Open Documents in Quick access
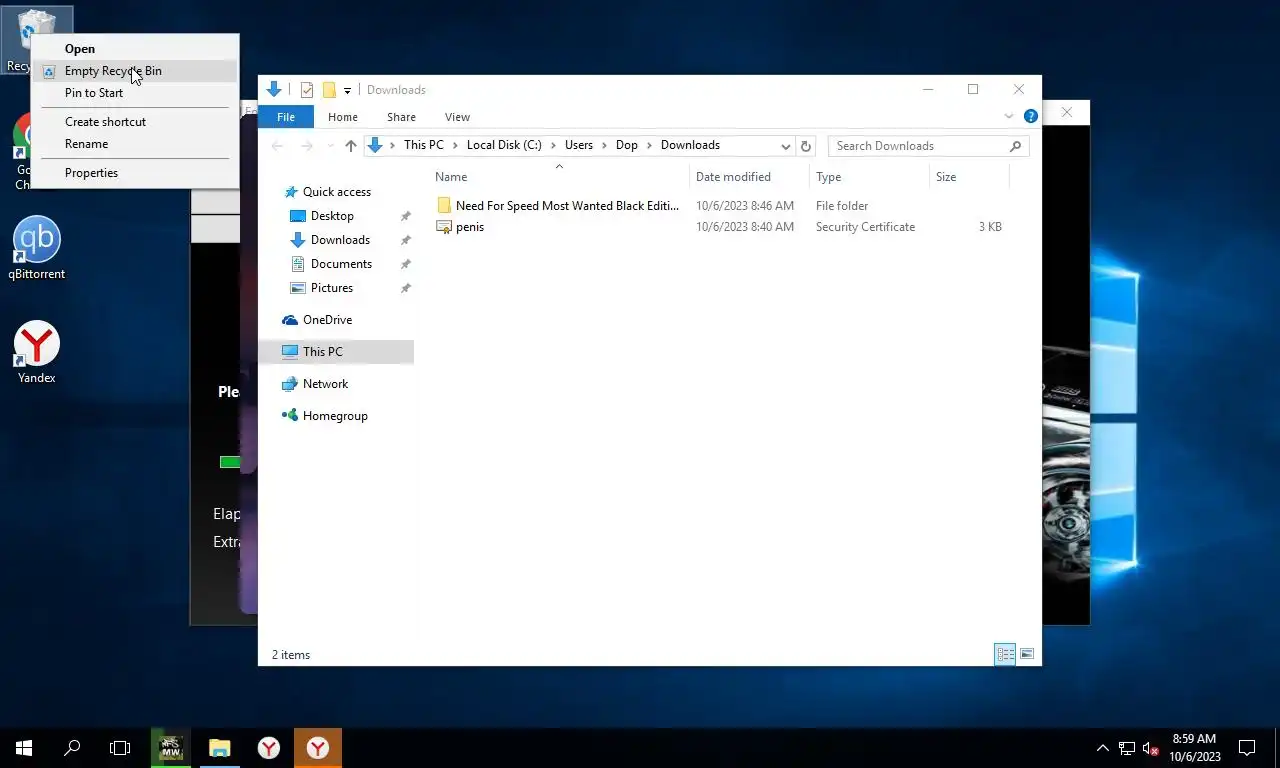 click(341, 264)
